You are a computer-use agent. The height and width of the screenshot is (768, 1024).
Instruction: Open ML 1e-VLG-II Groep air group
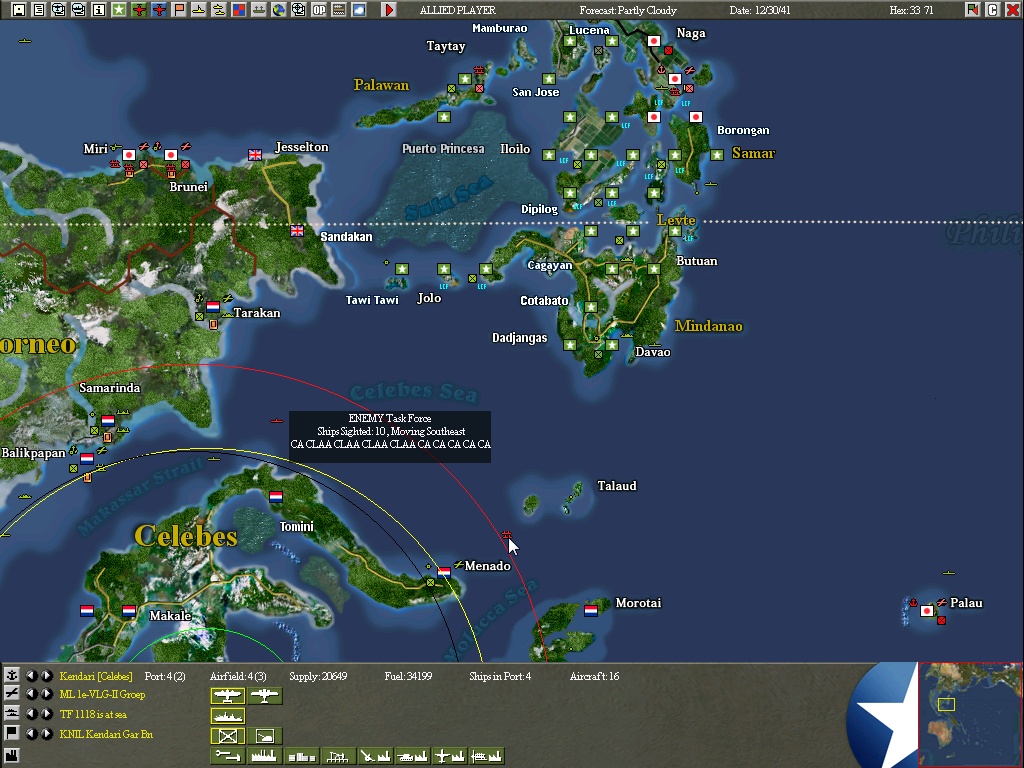[103, 695]
